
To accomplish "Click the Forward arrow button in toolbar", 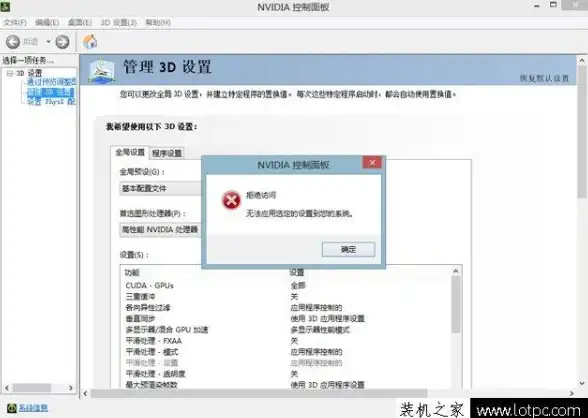I will pyautogui.click(x=62, y=42).
